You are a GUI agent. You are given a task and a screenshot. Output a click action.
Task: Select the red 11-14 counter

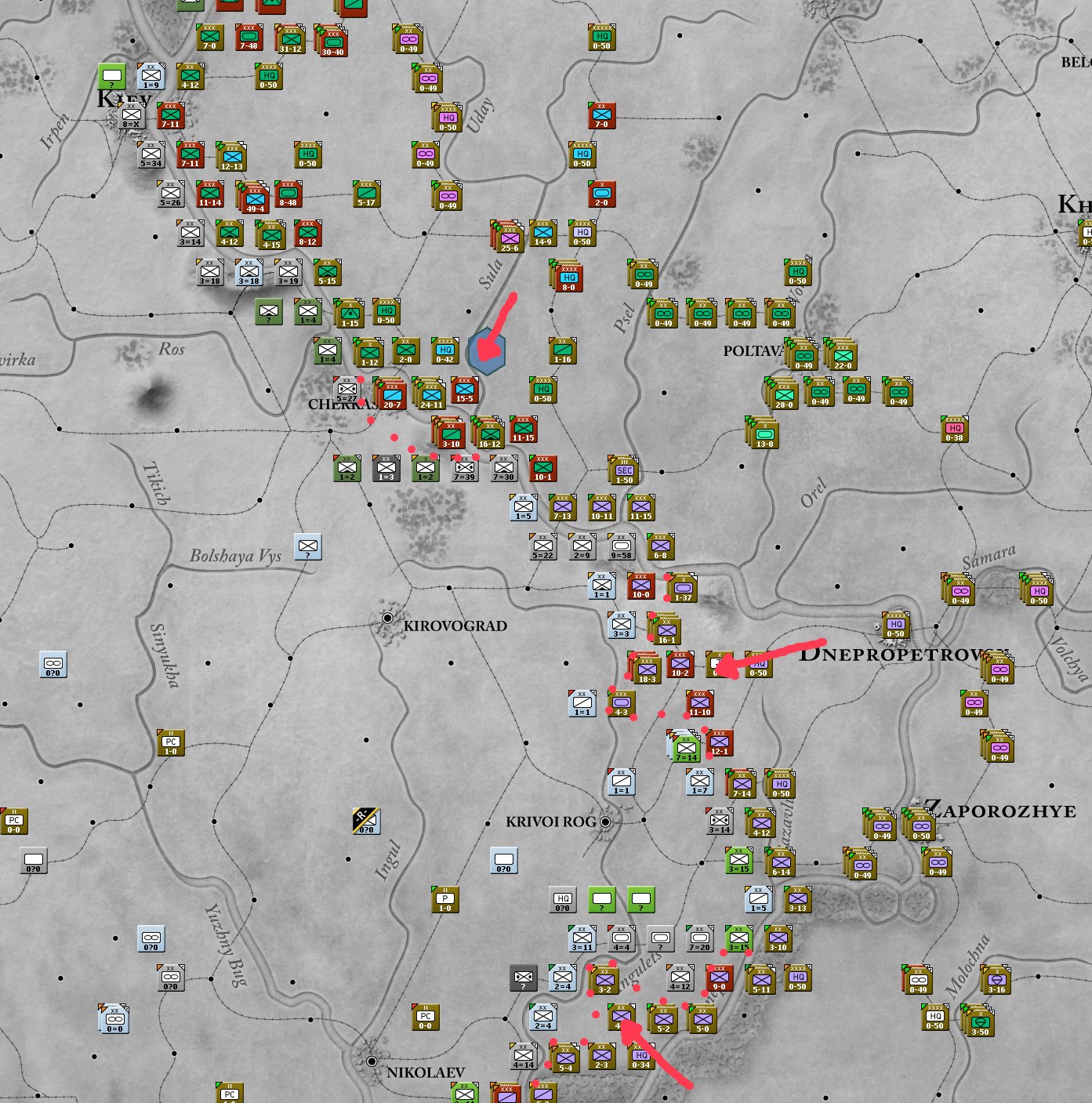click(x=210, y=194)
